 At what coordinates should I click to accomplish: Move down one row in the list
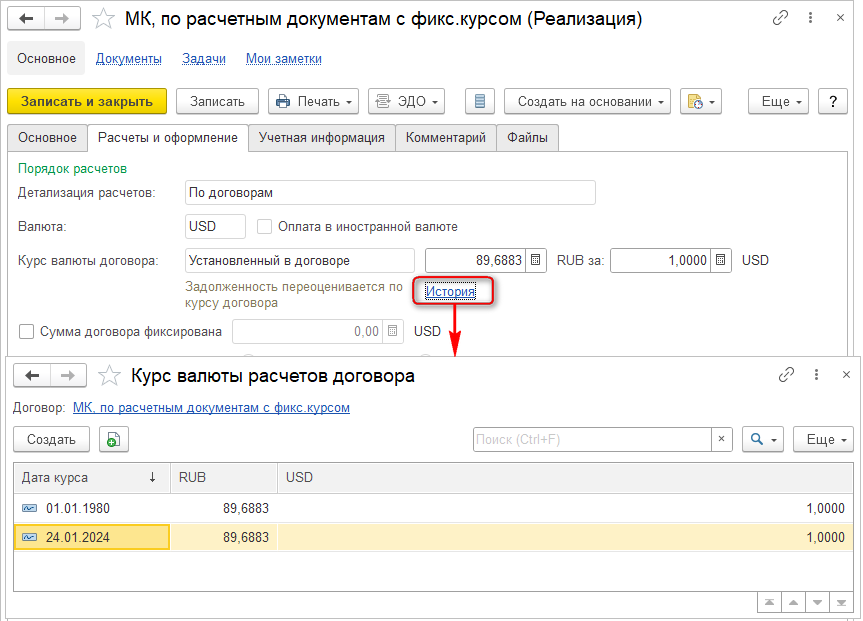pos(817,603)
